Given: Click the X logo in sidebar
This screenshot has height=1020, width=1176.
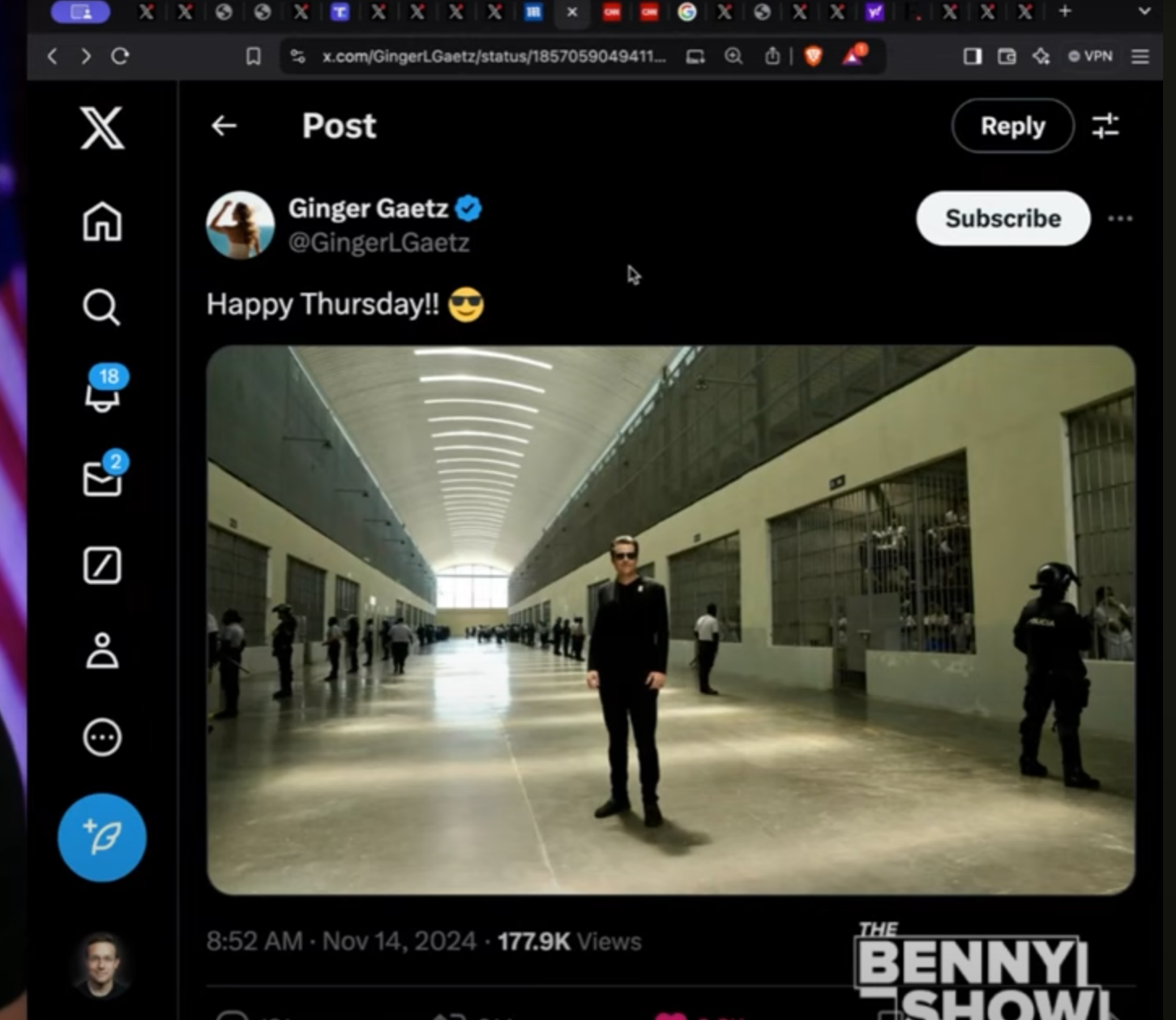Looking at the screenshot, I should coord(102,128).
